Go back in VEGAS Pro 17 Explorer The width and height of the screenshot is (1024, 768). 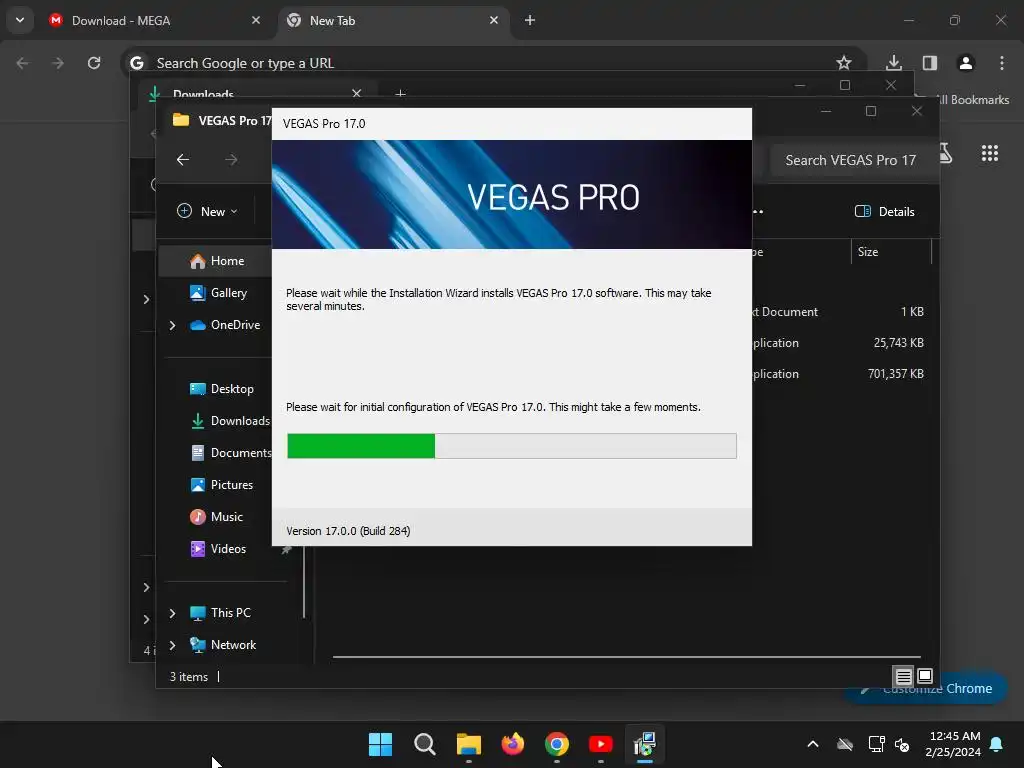(x=183, y=159)
